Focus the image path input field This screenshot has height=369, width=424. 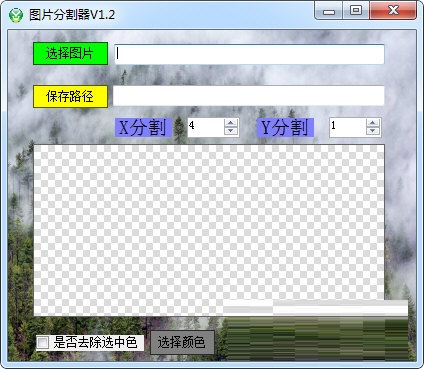coord(249,54)
